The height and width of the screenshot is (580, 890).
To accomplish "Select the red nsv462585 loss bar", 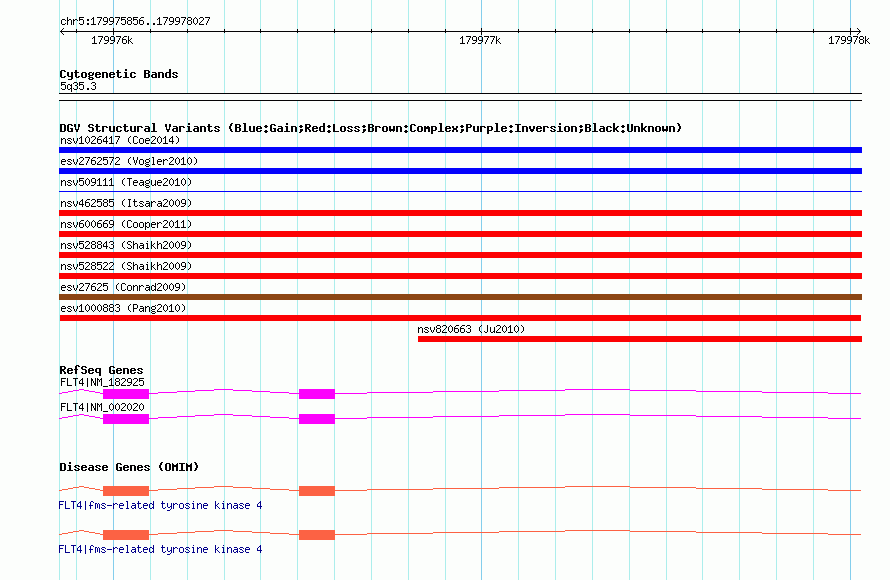I will (460, 213).
